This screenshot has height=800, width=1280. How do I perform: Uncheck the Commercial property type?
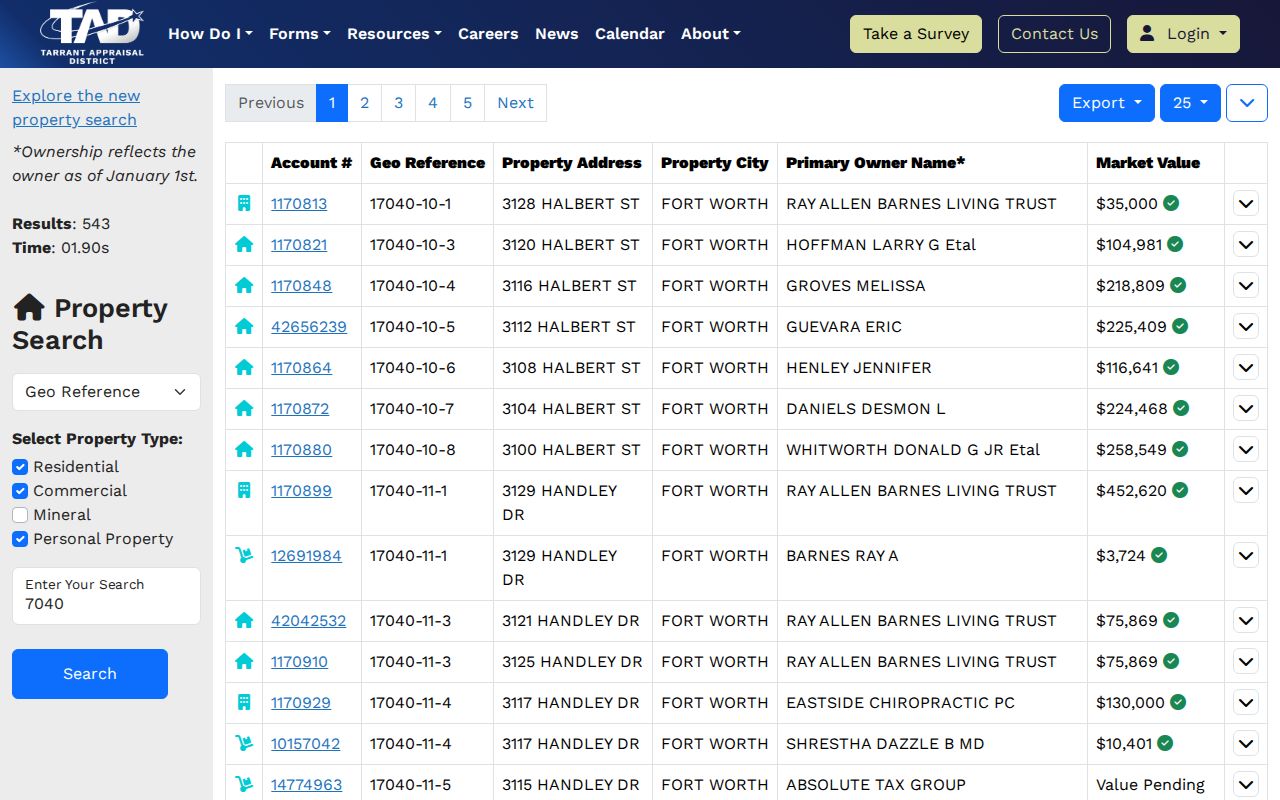point(20,491)
